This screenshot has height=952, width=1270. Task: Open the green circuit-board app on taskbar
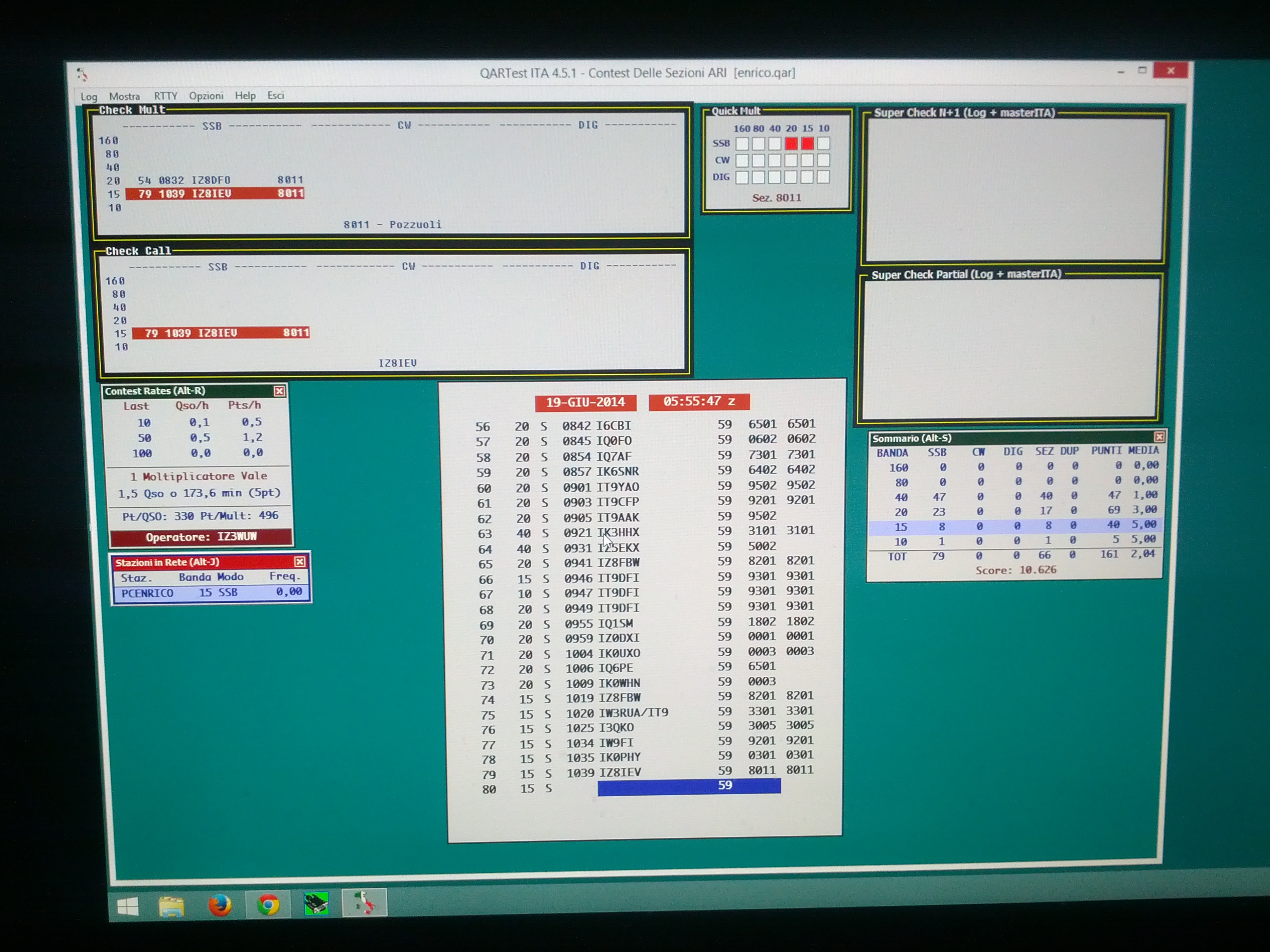tap(316, 904)
